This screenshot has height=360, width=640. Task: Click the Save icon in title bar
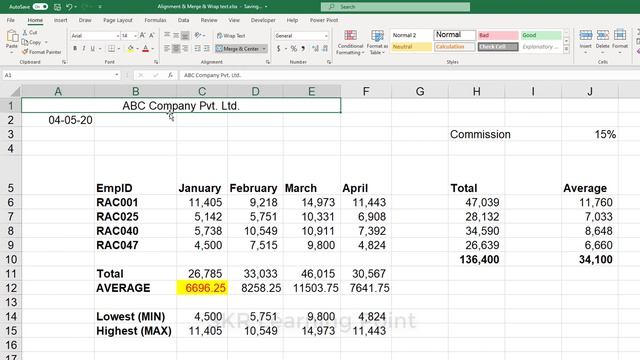(58, 7)
